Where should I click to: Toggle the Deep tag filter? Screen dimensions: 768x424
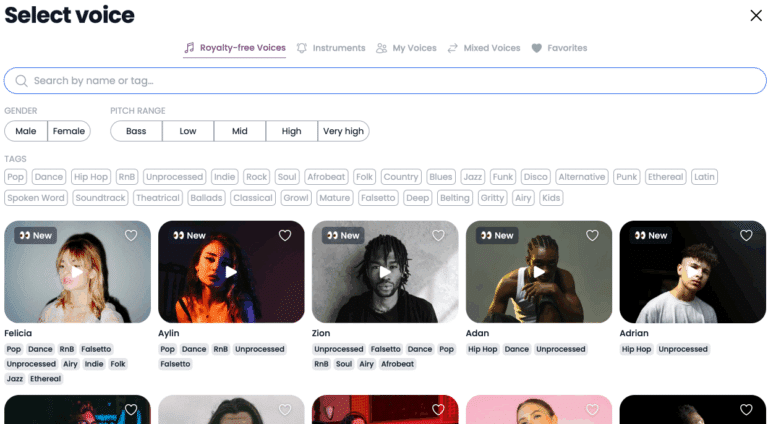[x=418, y=198]
